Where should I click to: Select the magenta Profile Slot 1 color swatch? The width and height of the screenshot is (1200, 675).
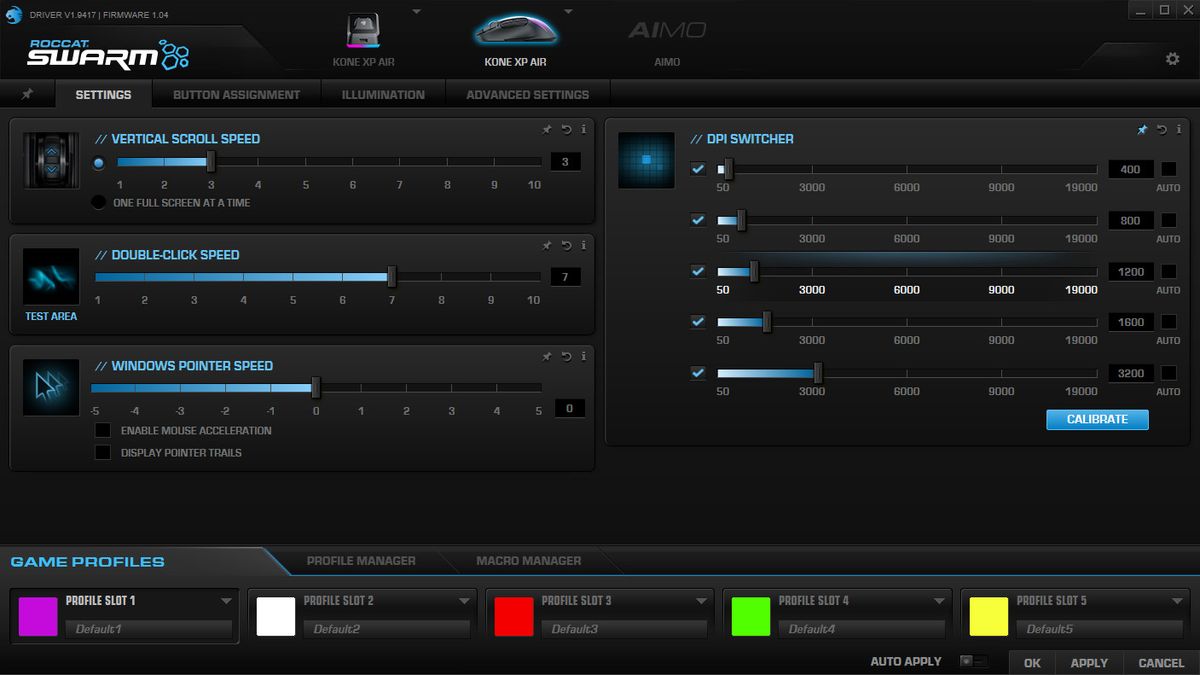[38, 617]
